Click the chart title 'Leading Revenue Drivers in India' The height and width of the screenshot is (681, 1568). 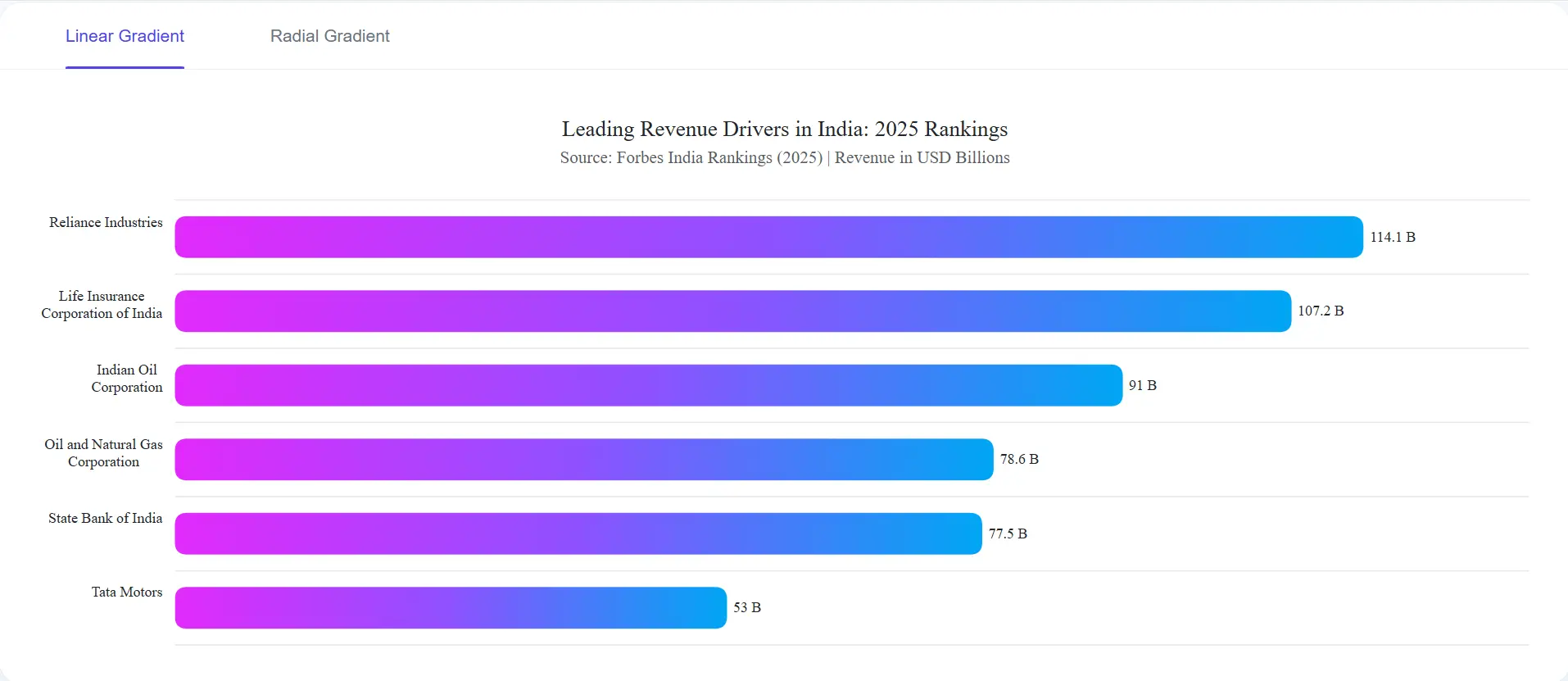coord(785,129)
